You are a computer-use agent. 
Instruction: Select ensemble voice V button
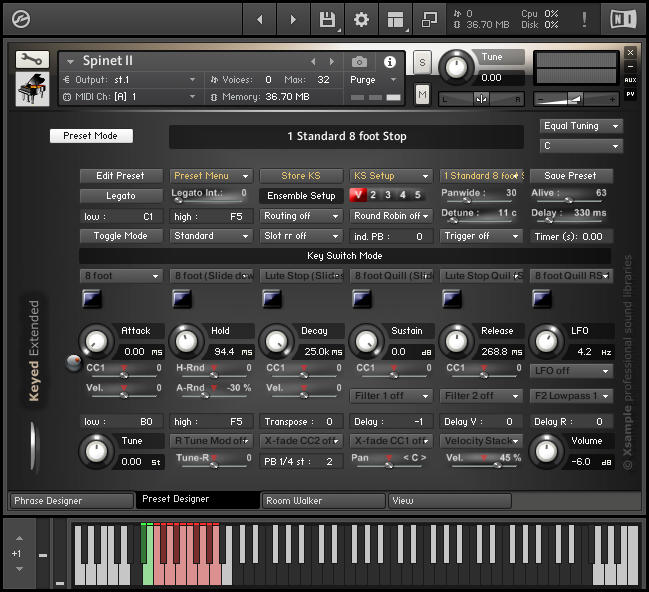(x=358, y=195)
